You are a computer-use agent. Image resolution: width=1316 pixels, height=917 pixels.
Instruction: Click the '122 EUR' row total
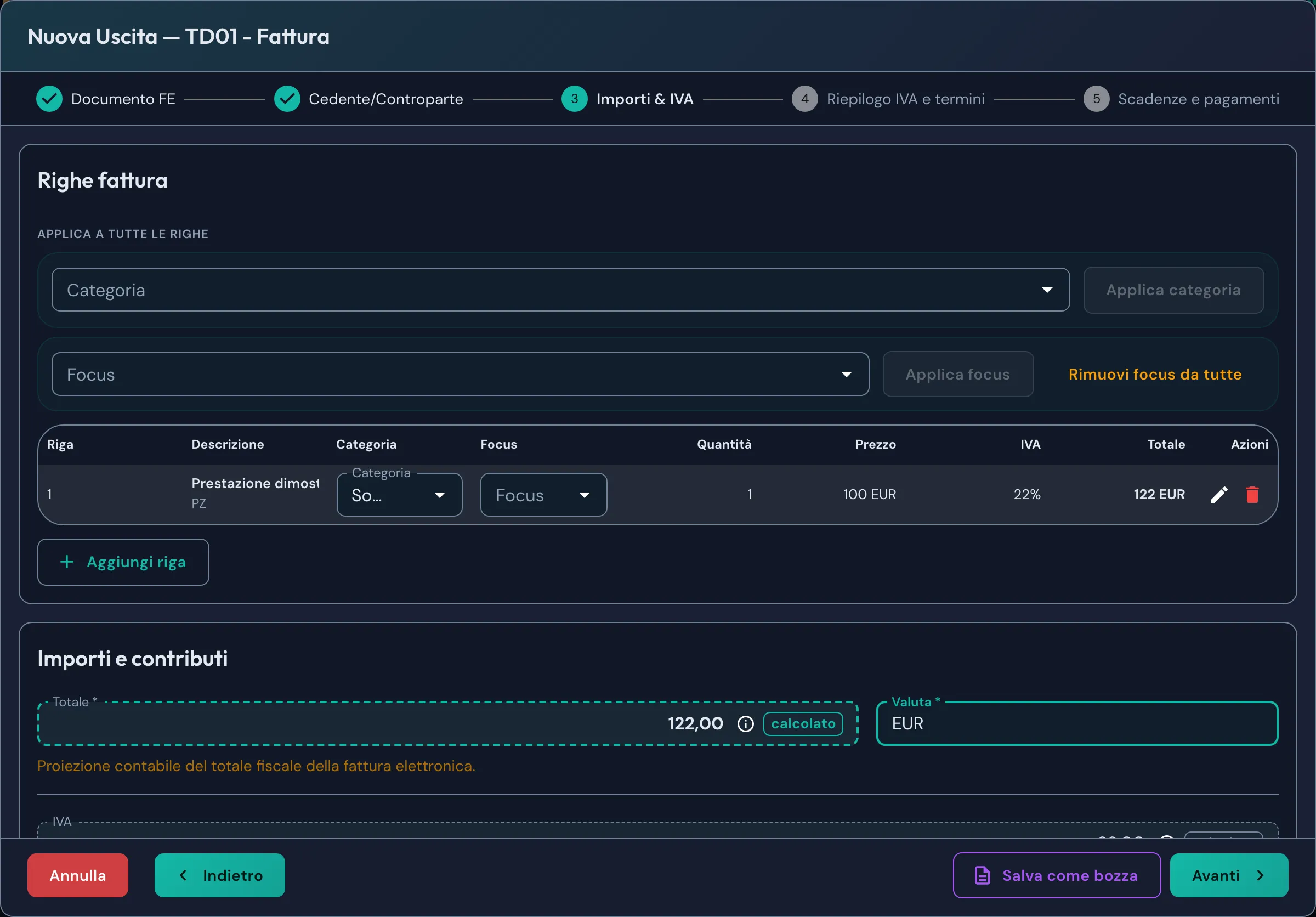[x=1159, y=495]
